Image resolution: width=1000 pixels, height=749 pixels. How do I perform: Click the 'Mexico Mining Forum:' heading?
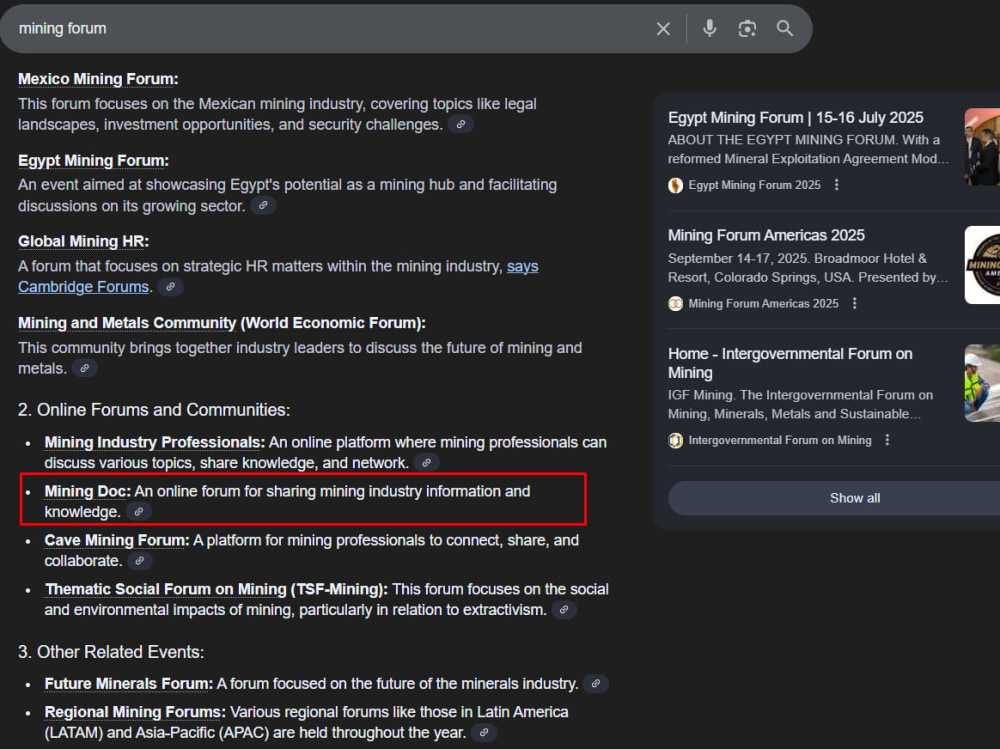point(98,79)
